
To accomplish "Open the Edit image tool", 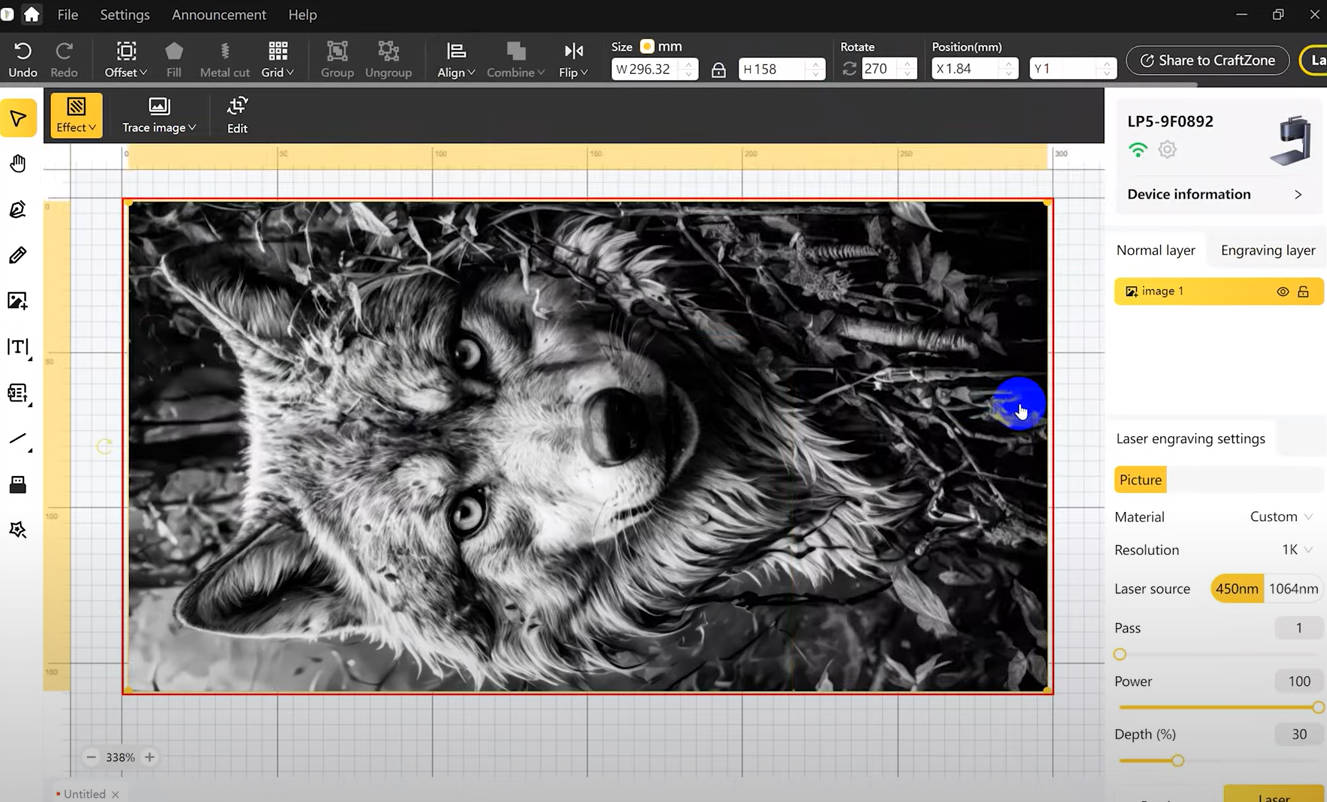I will [x=237, y=115].
